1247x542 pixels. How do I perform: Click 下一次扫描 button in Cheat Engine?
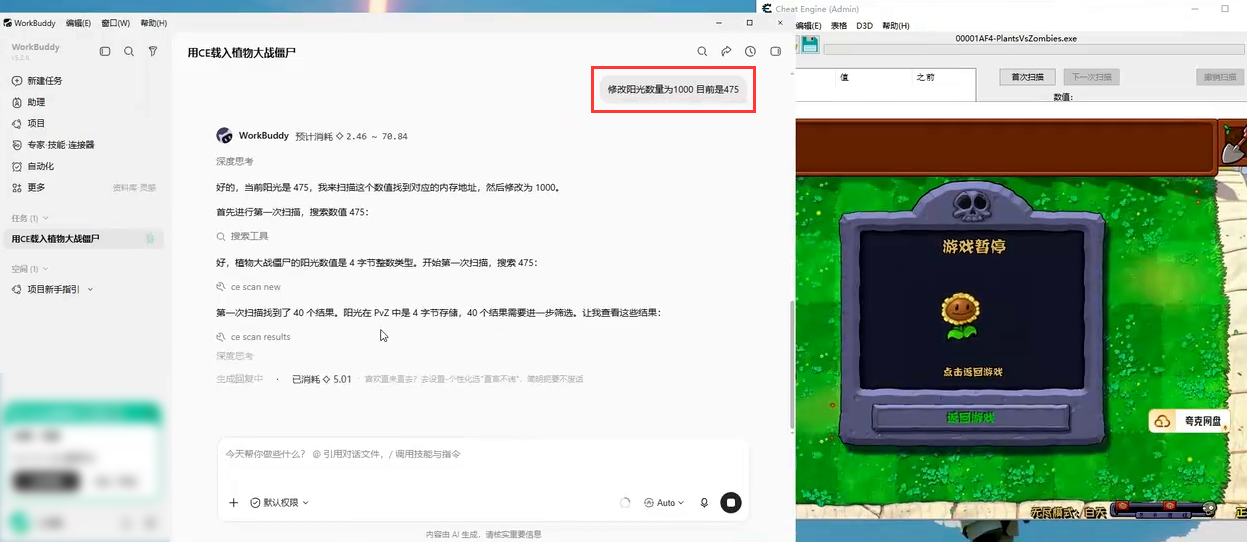tap(1091, 77)
